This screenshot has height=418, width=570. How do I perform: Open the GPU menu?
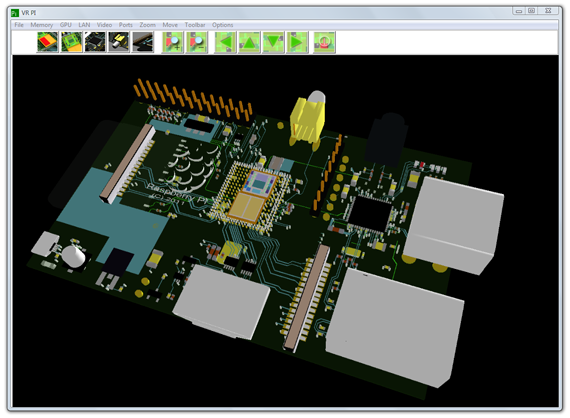pos(65,25)
